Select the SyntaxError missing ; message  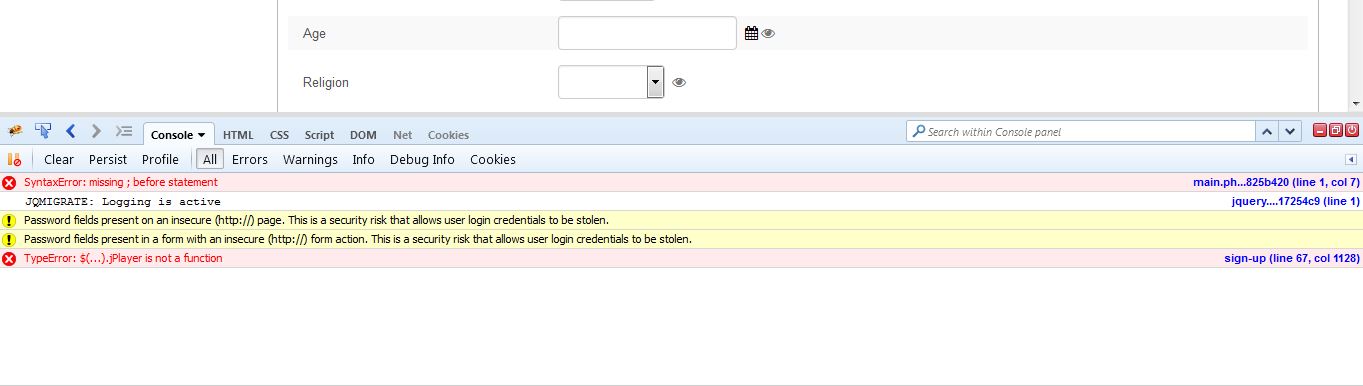[120, 182]
